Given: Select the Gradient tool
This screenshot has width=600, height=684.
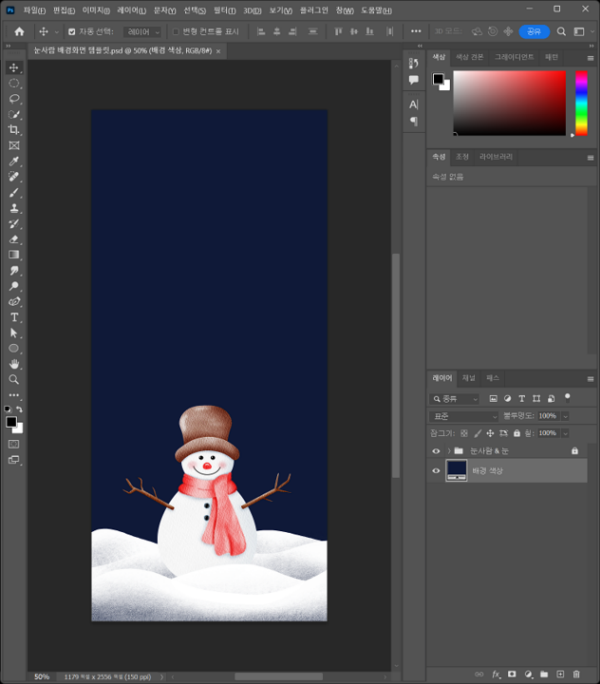Looking at the screenshot, I should pos(14,255).
